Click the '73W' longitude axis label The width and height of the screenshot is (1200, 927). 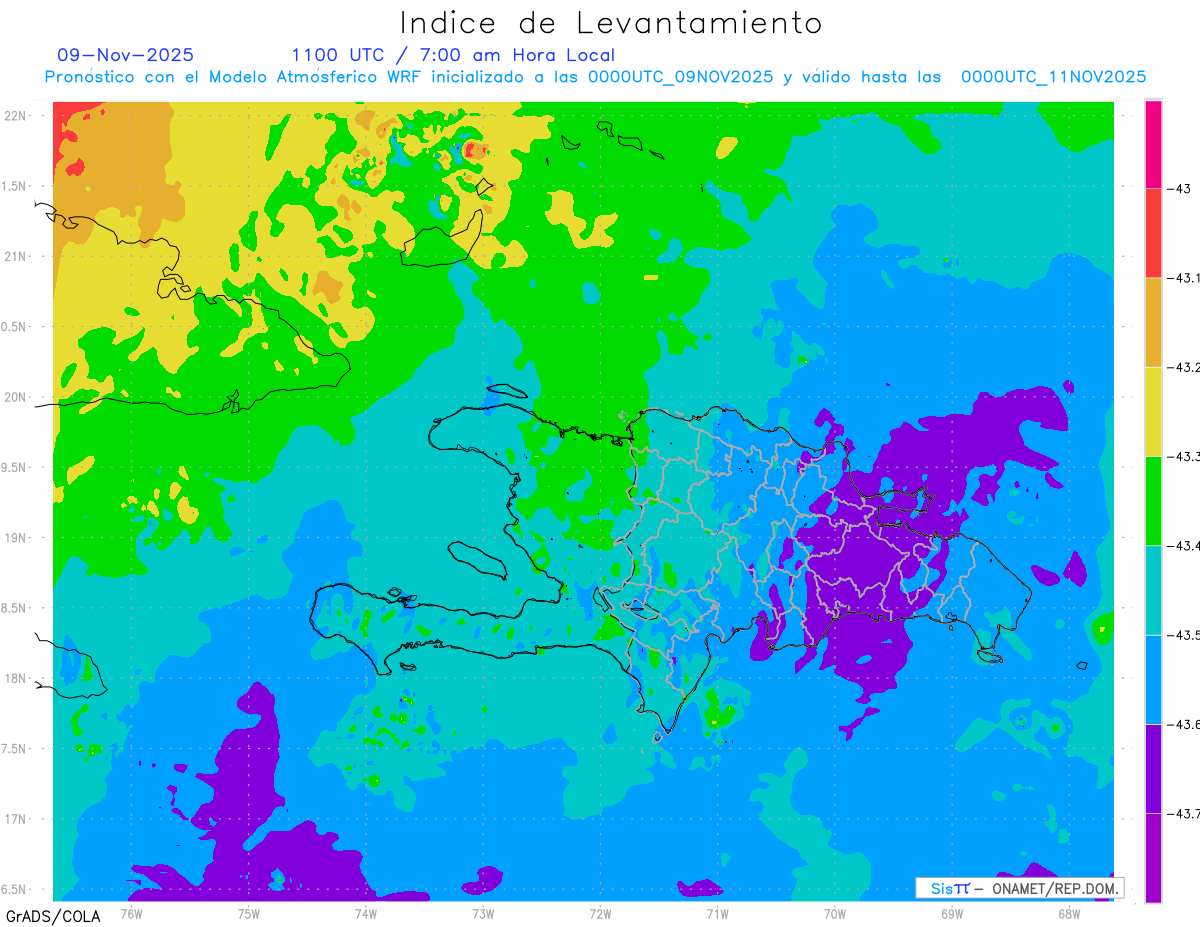483,913
